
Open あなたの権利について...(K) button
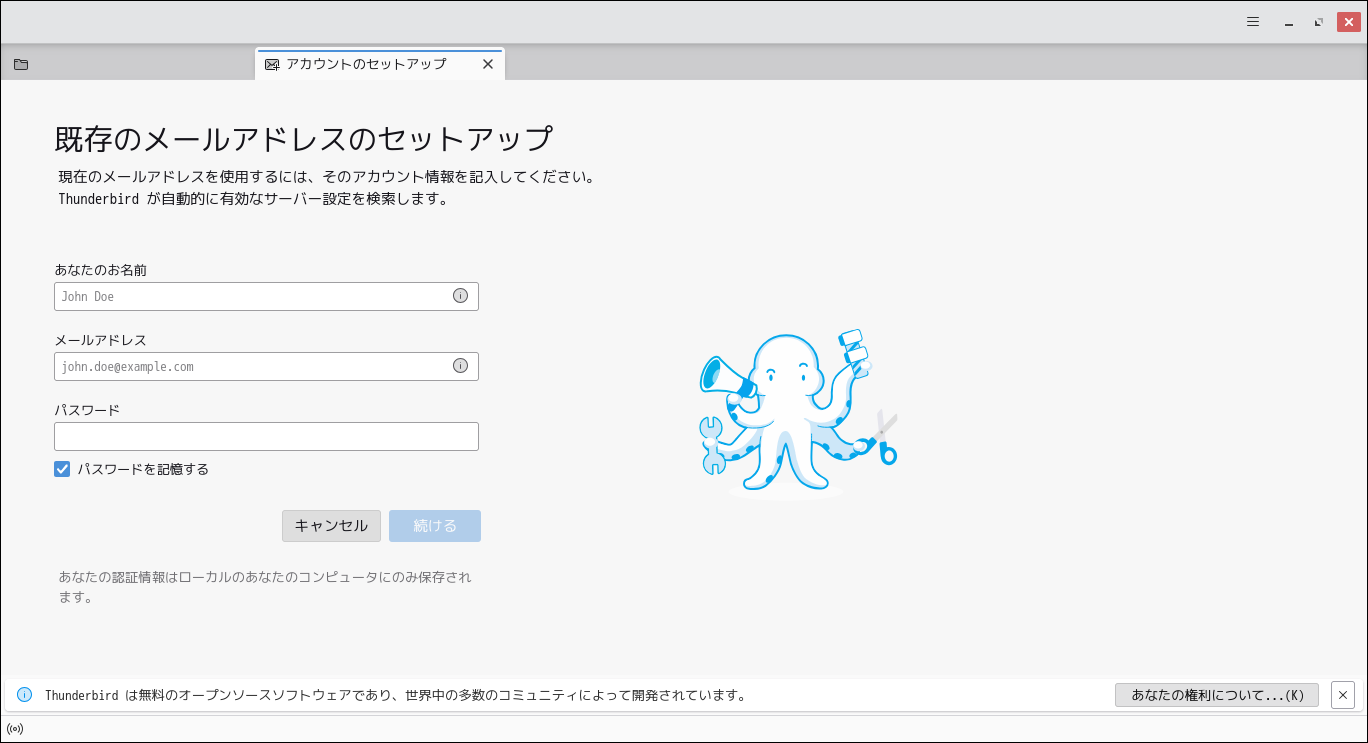click(x=1217, y=695)
